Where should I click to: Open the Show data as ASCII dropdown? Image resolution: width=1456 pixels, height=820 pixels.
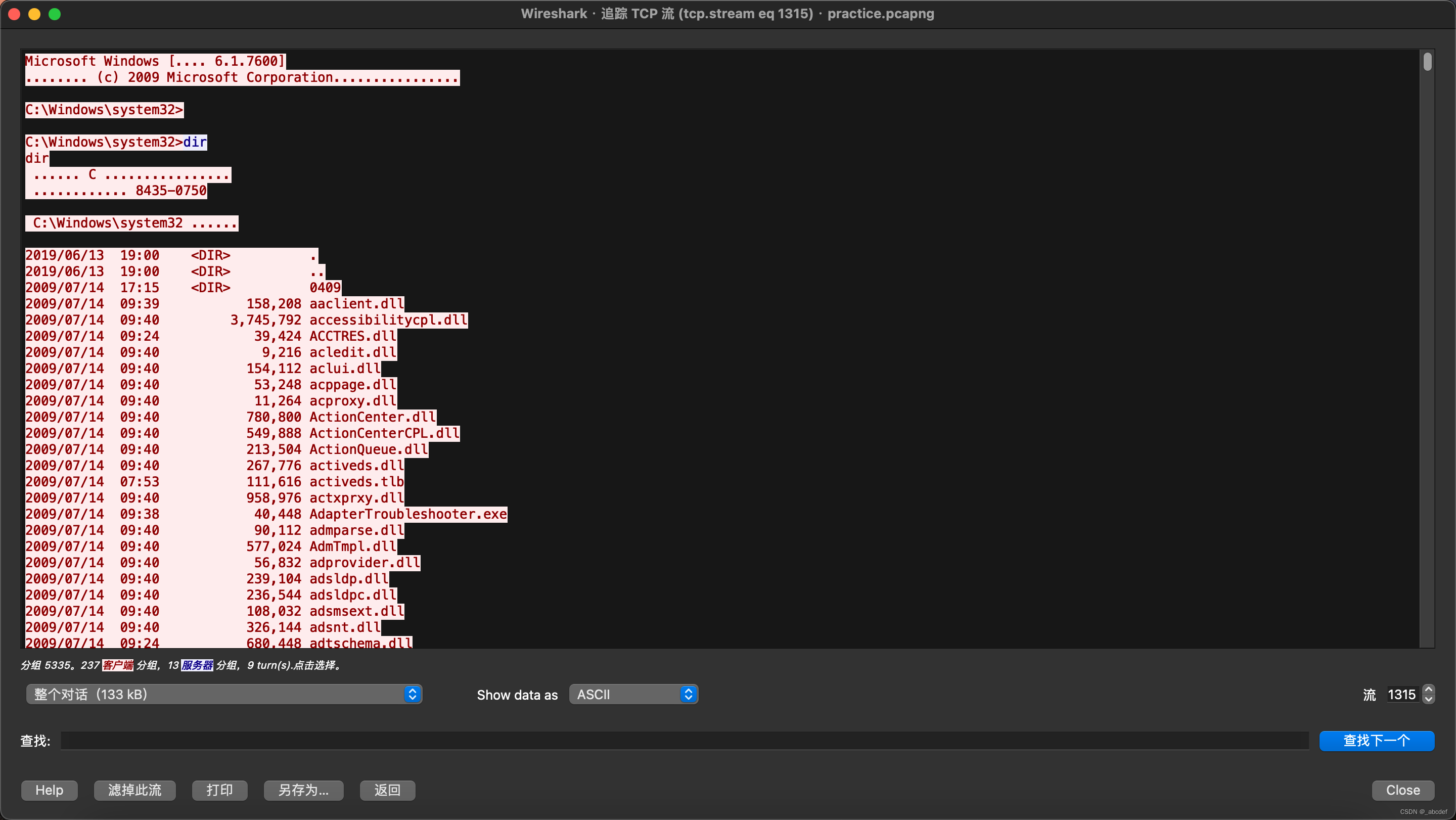(x=633, y=694)
